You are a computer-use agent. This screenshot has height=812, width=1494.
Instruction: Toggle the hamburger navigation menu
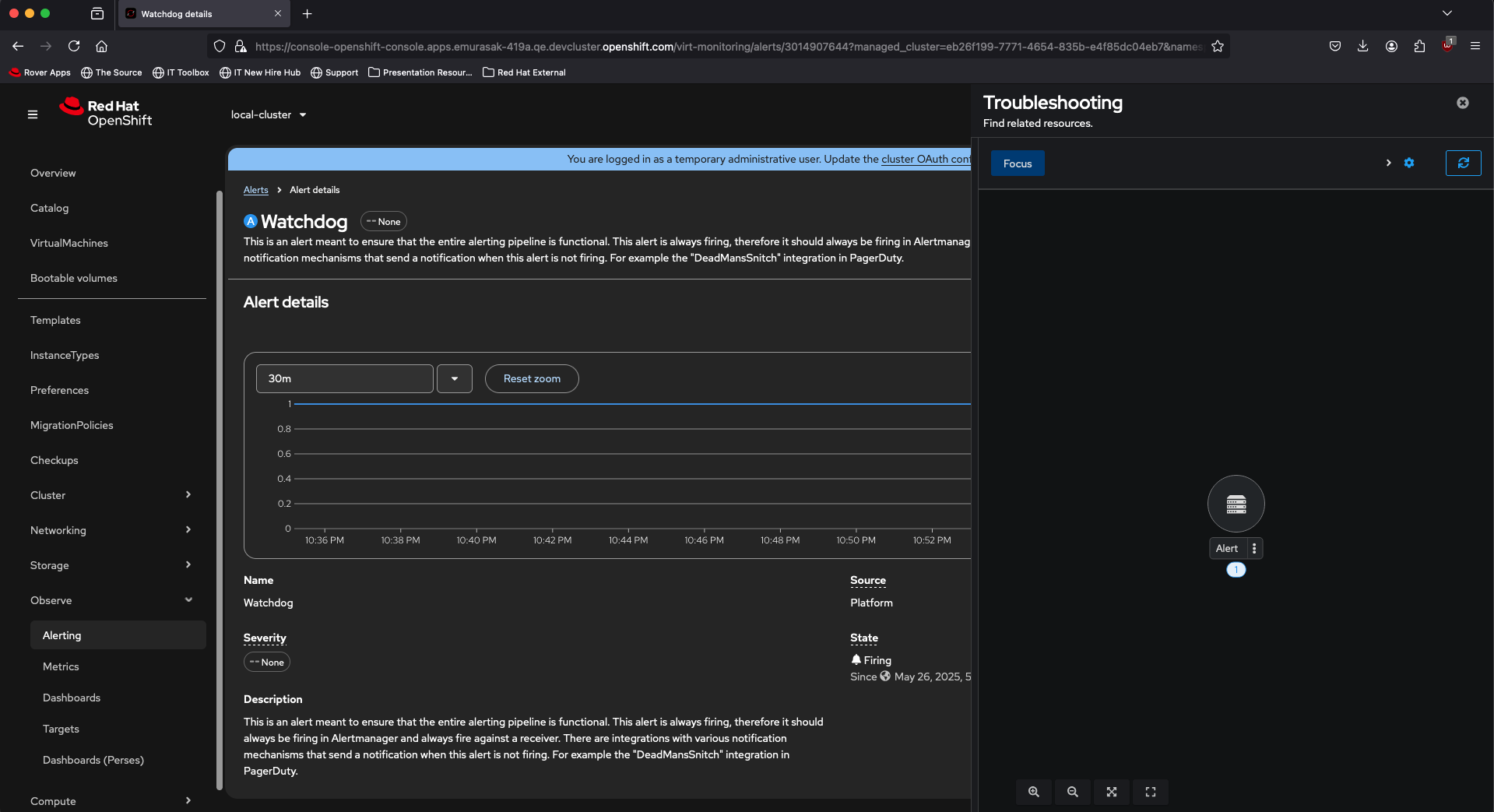point(33,114)
